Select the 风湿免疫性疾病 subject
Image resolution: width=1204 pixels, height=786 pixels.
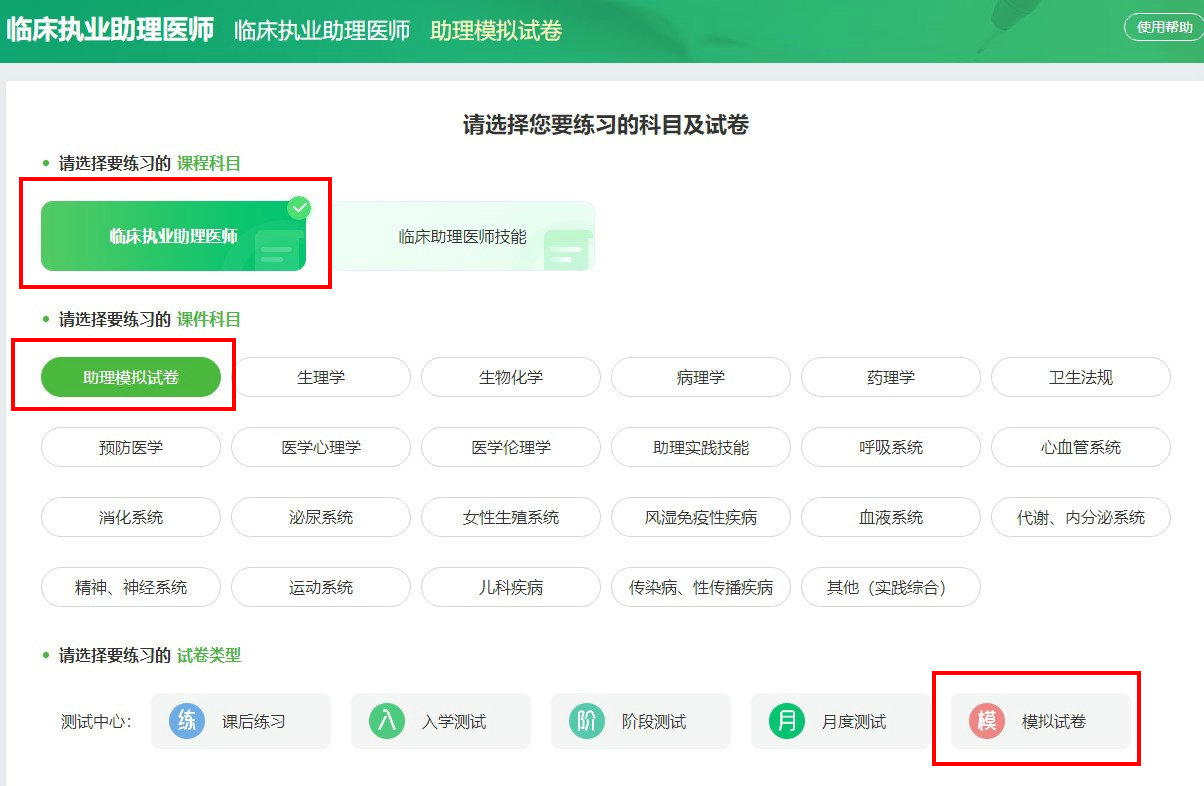[700, 518]
